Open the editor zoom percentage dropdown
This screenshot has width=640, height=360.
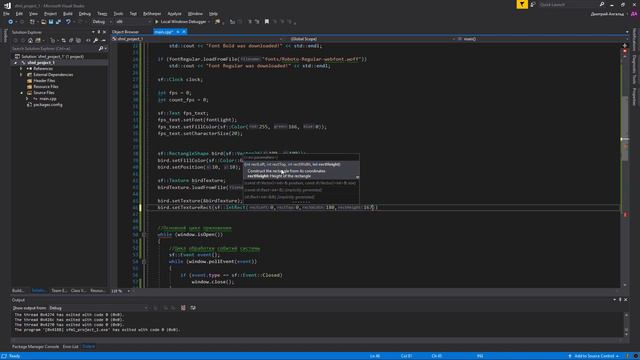coord(129,291)
